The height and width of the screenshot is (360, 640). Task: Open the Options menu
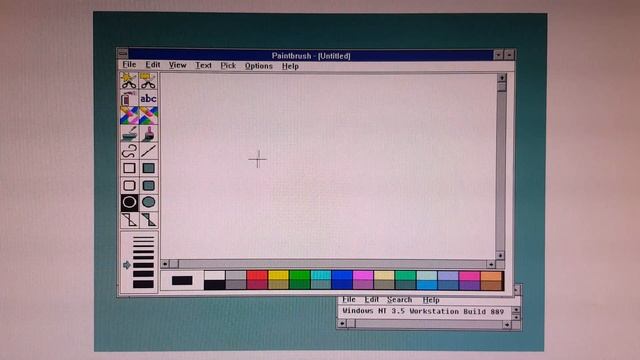click(x=258, y=66)
